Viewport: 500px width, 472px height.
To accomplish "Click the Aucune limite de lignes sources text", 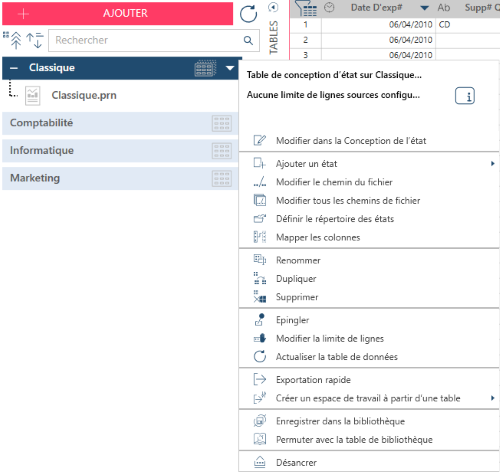I will tap(333, 95).
